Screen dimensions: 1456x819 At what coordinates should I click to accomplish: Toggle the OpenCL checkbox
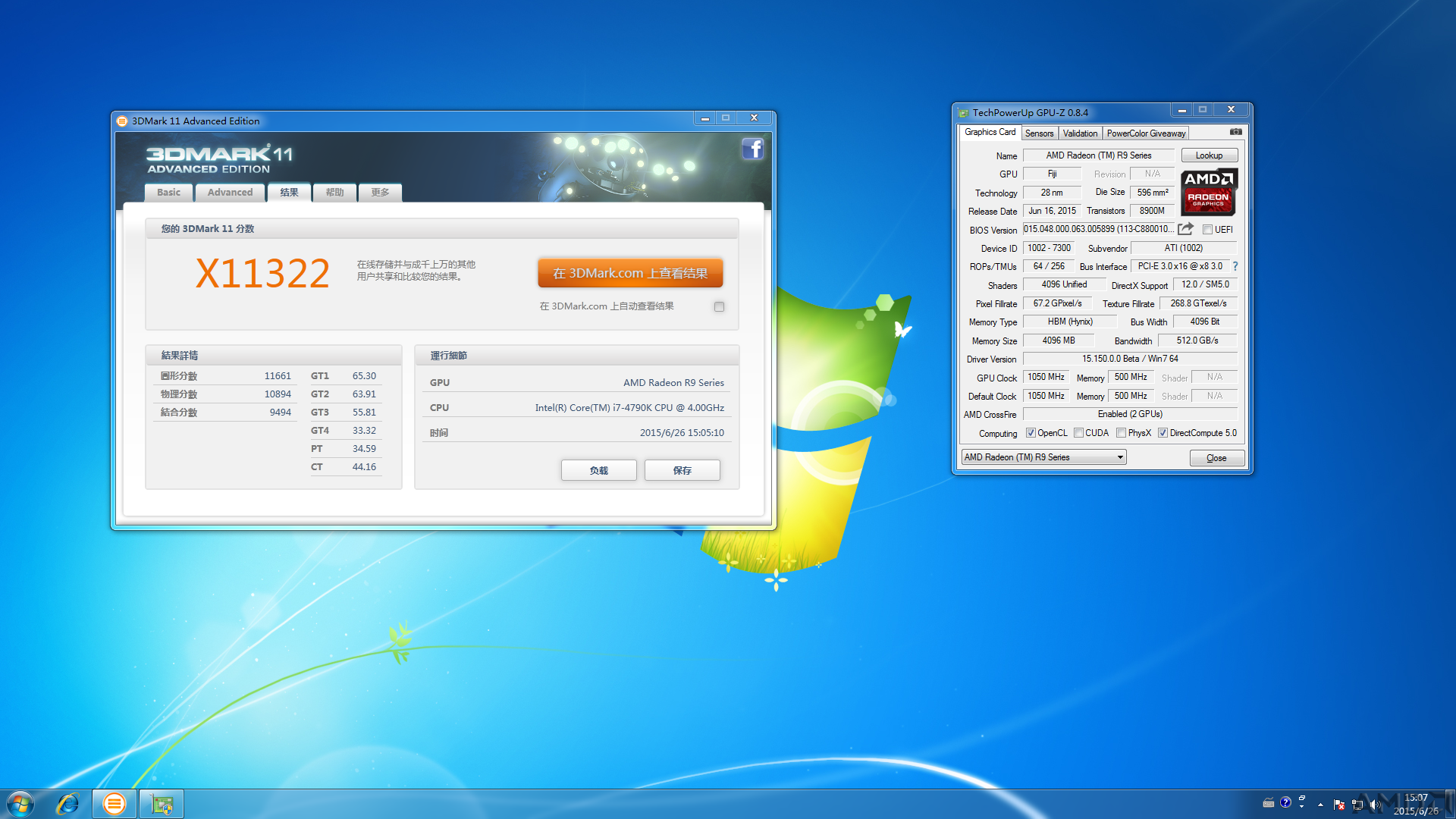[1031, 433]
